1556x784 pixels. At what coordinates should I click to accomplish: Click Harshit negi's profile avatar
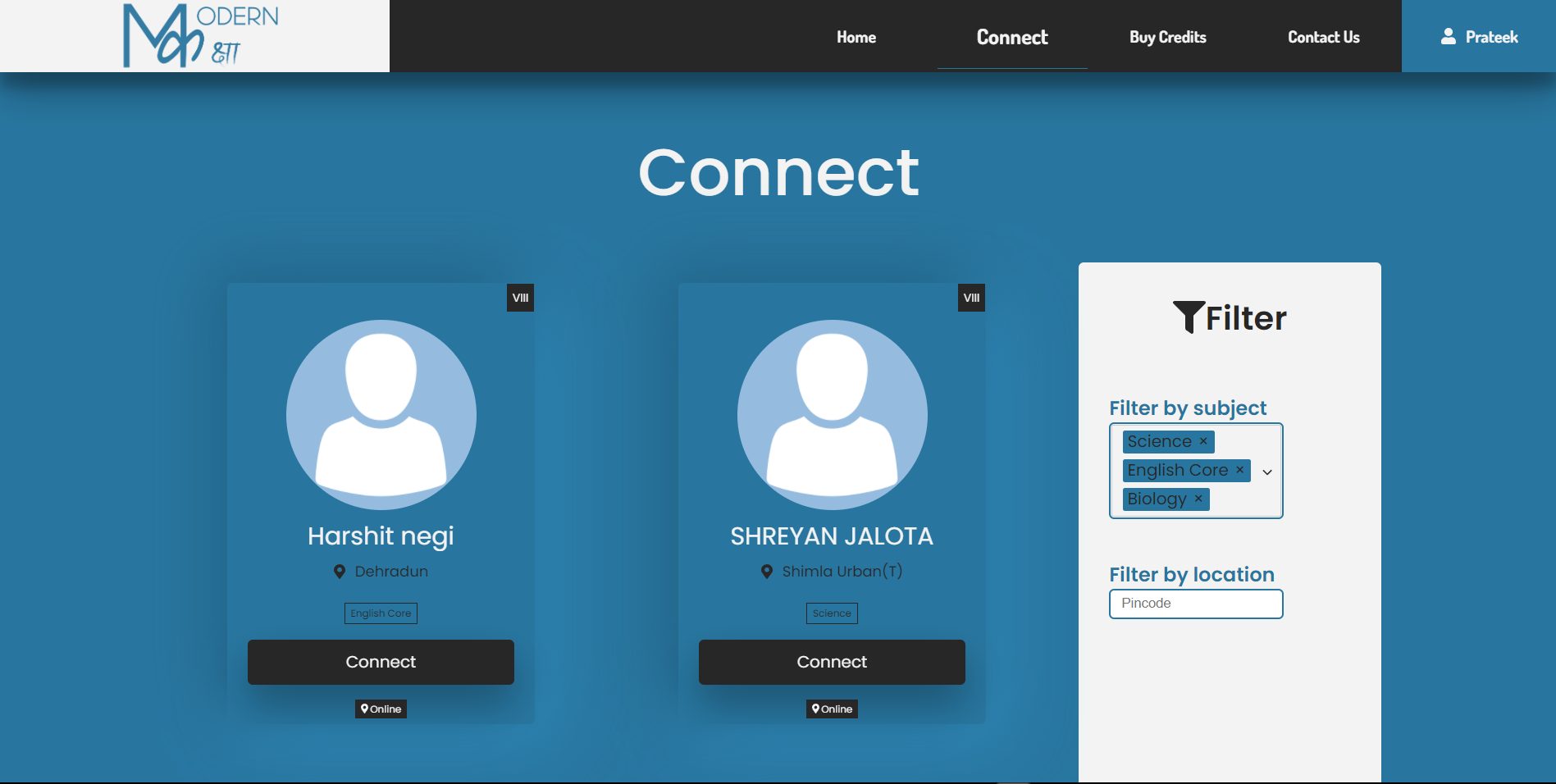pyautogui.click(x=381, y=415)
